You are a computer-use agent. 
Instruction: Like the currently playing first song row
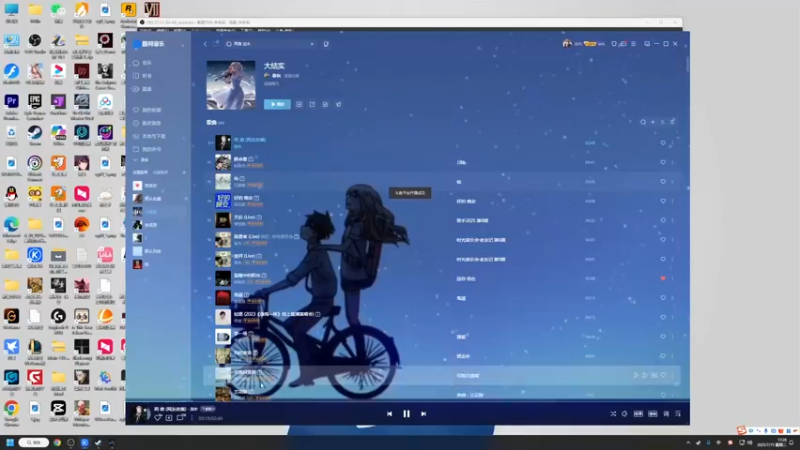tap(663, 143)
